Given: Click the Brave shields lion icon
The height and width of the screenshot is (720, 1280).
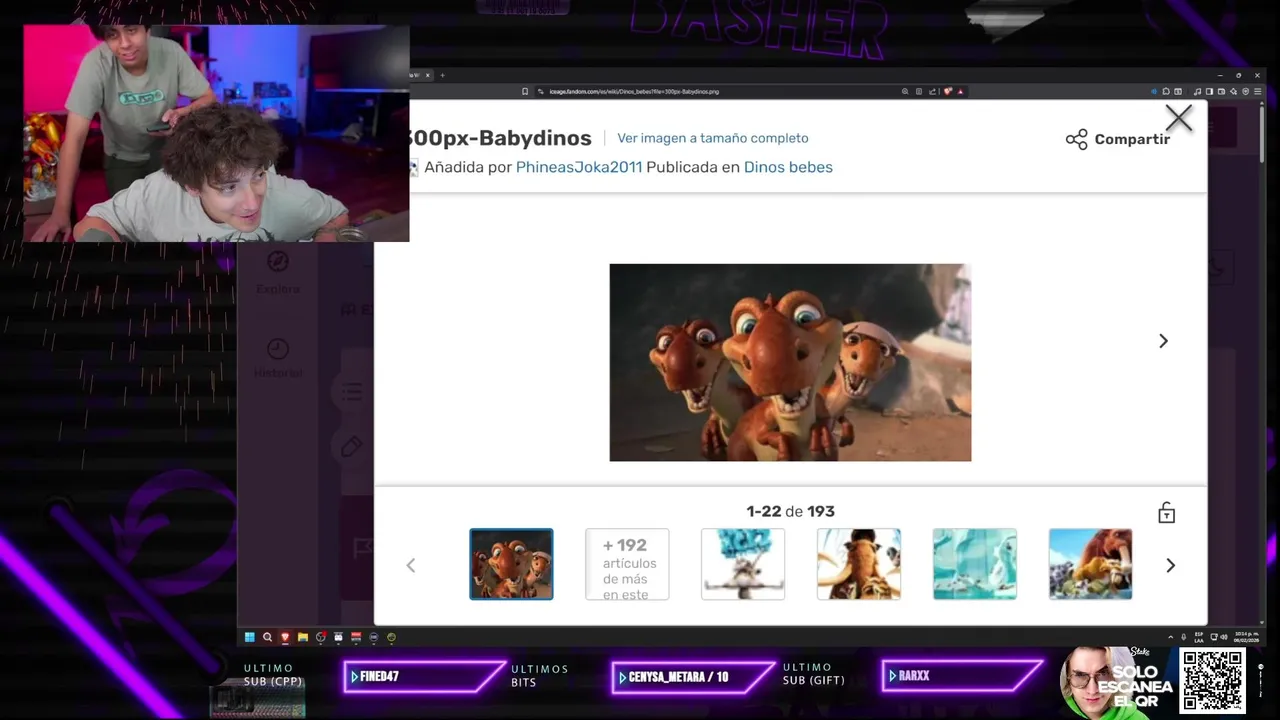Looking at the screenshot, I should (x=948, y=91).
